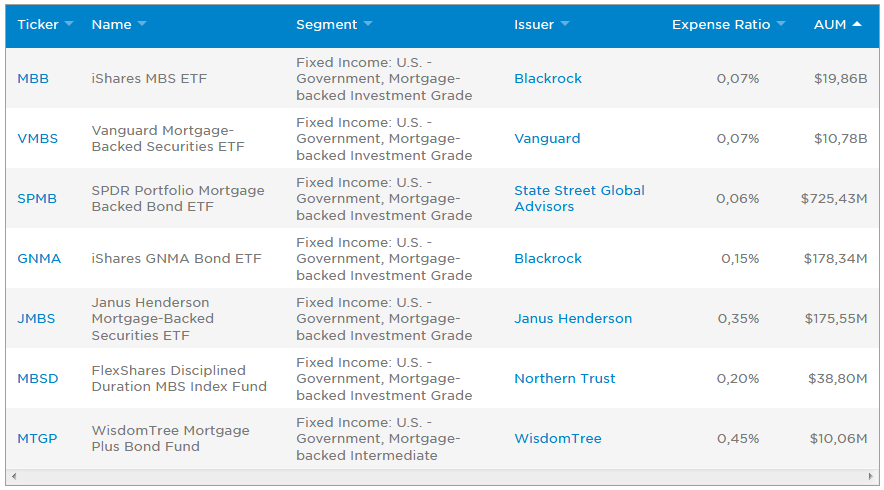Open the GNMA ticker link

pyautogui.click(x=39, y=258)
